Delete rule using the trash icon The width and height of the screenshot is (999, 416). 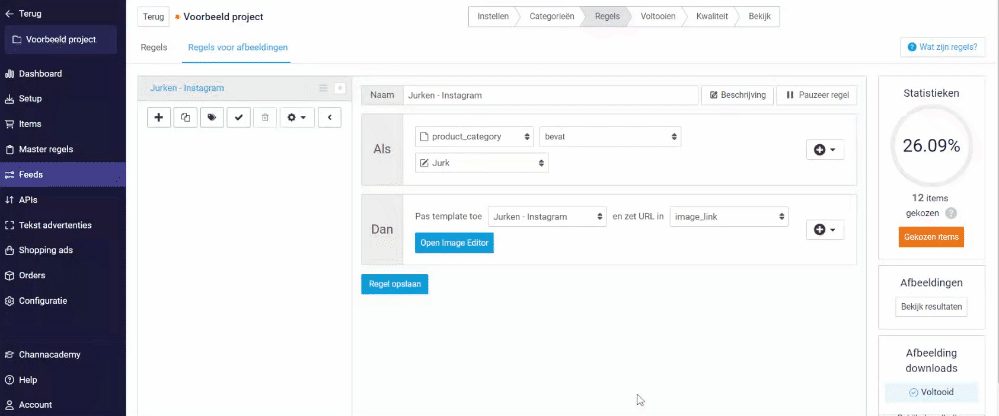[x=265, y=117]
